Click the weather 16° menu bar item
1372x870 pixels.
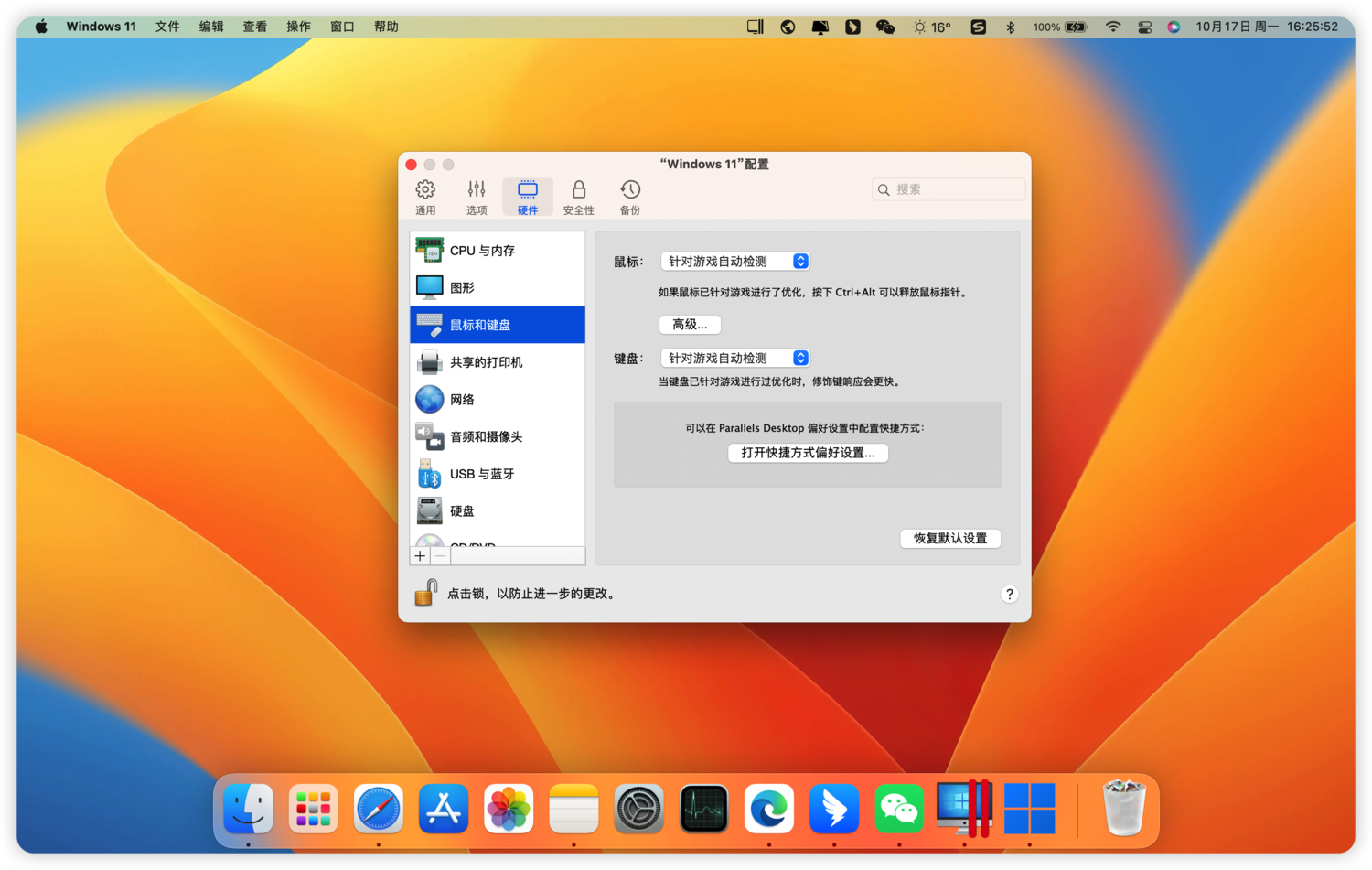click(932, 27)
